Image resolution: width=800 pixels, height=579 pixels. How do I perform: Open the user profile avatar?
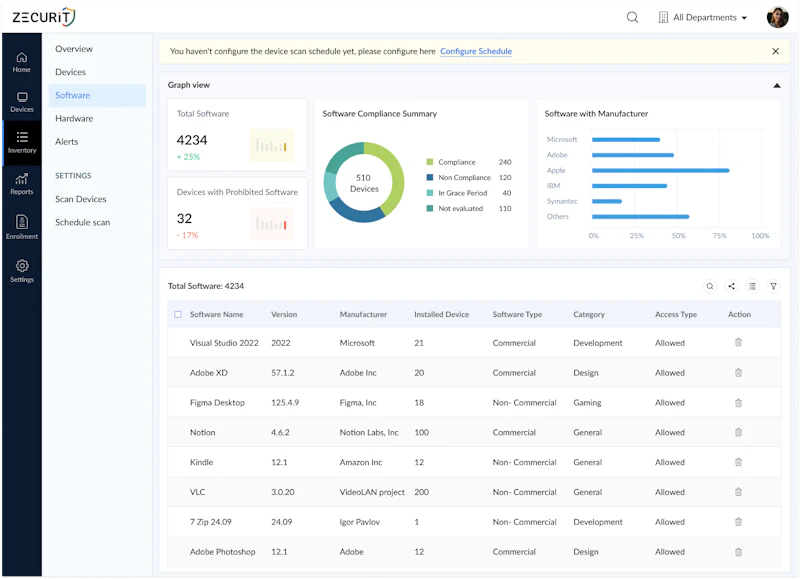tap(777, 17)
